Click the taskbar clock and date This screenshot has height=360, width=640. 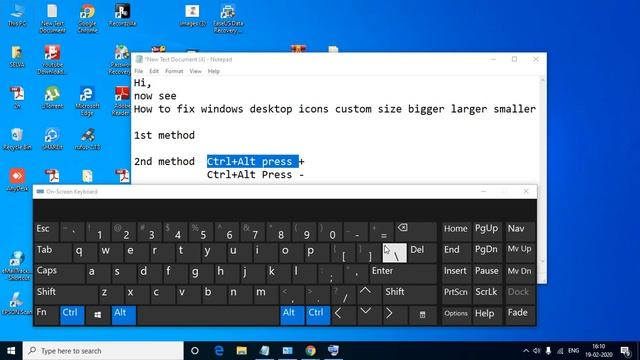[598, 351]
